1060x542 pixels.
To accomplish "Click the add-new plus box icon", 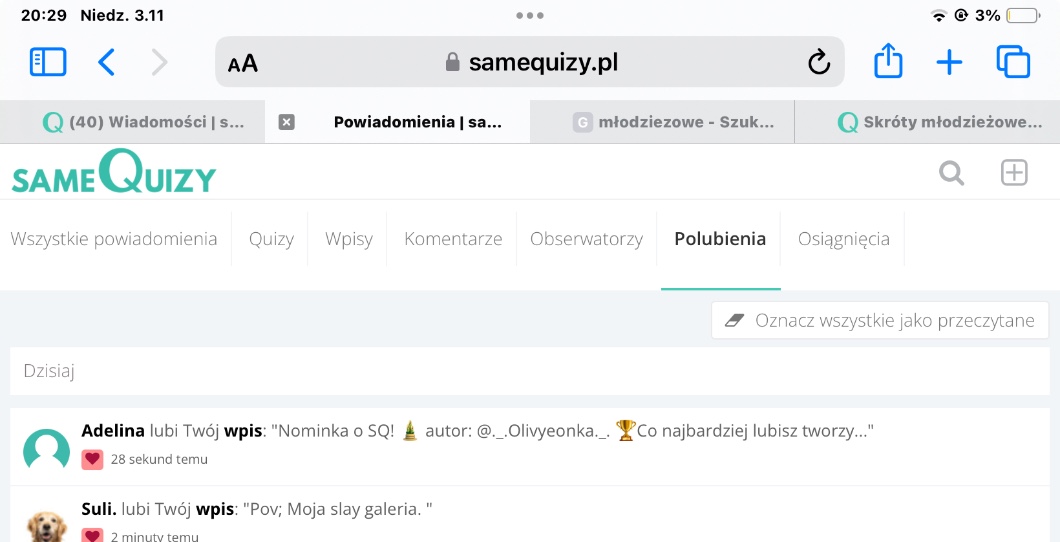I will 1014,173.
